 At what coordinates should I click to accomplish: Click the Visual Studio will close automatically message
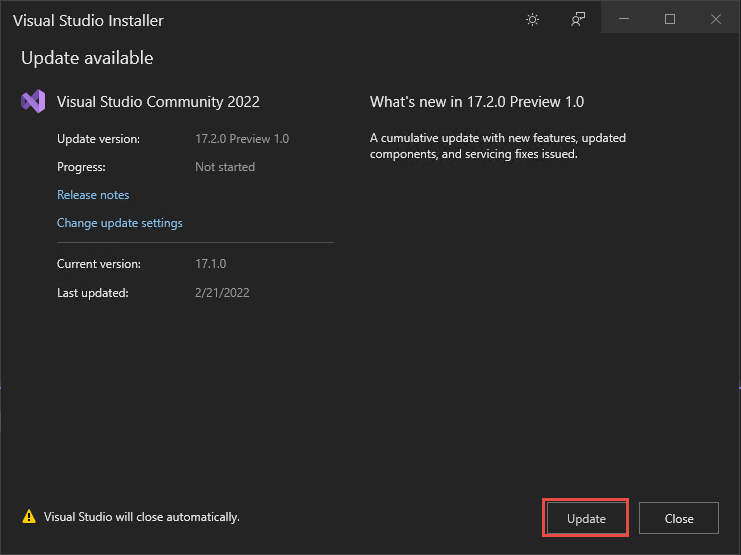(142, 517)
